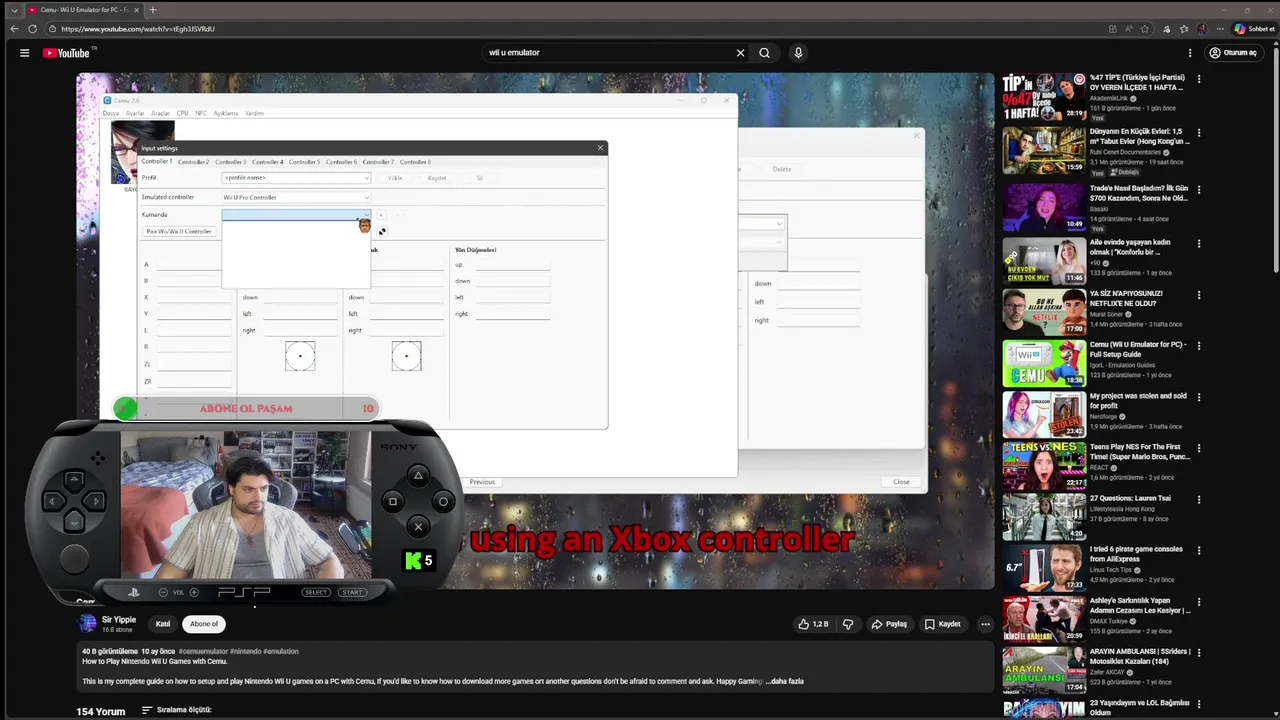Open options menu for Dünyanın En Küçük Evleri video
The width and height of the screenshot is (1280, 720).
(x=1199, y=132)
